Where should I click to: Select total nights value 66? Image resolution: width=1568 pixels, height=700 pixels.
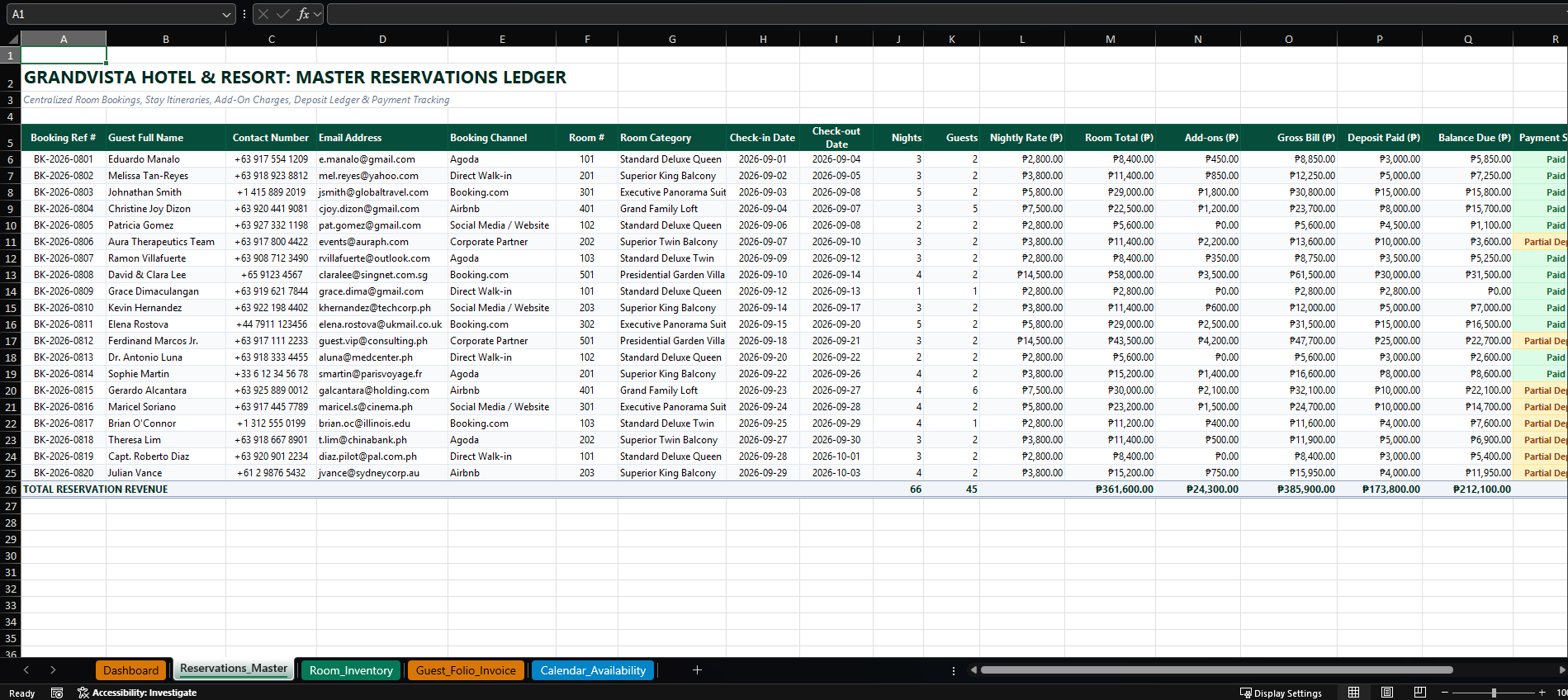pyautogui.click(x=898, y=490)
